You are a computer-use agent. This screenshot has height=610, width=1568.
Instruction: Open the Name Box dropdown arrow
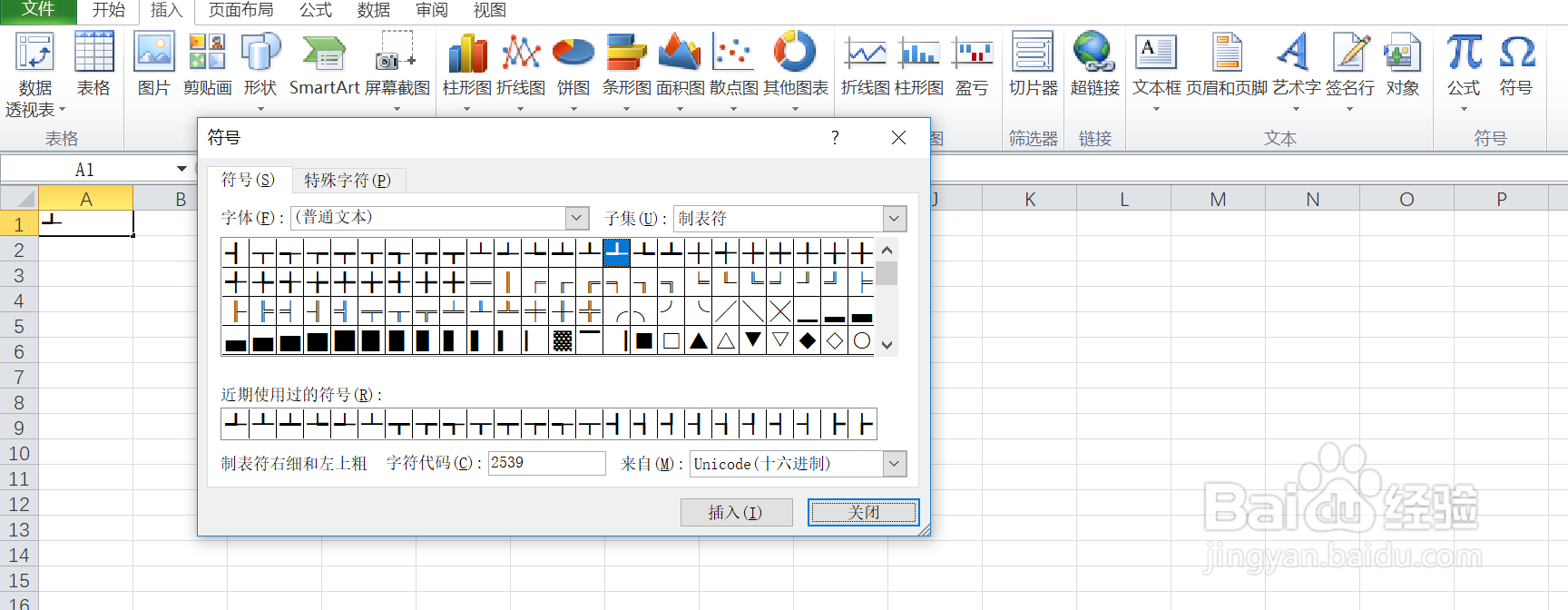pyautogui.click(x=181, y=170)
